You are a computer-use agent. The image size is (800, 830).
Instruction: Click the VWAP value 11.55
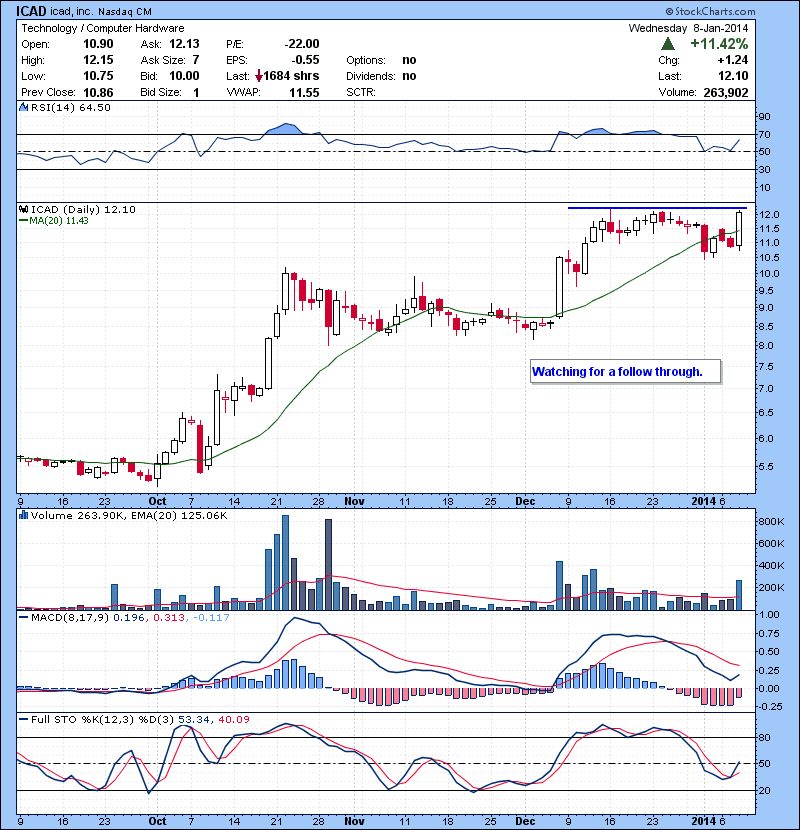pos(304,93)
